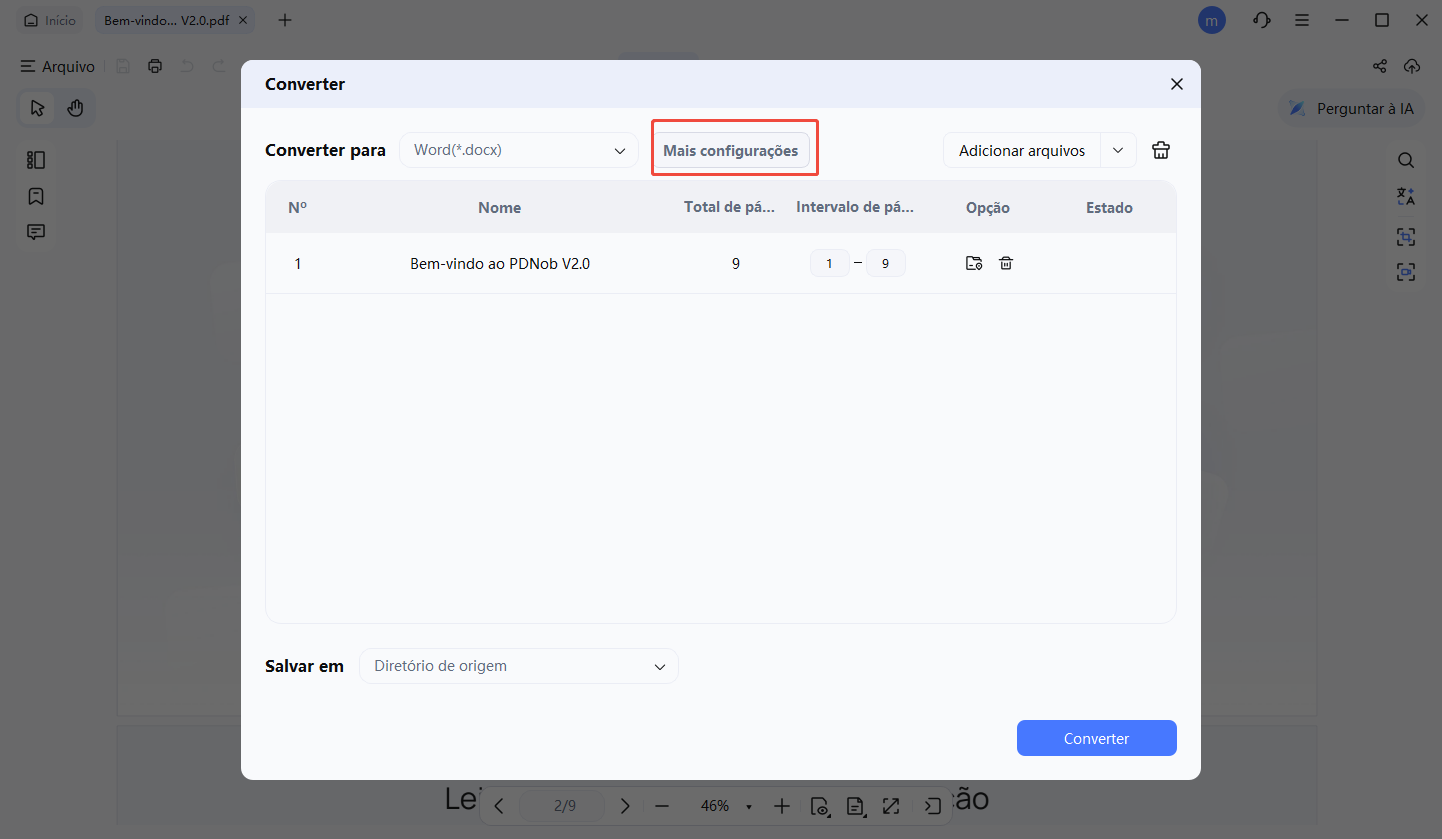
Task: Delete Bem-vindo ao PDNob from the conversion list
Action: pyautogui.click(x=1006, y=263)
